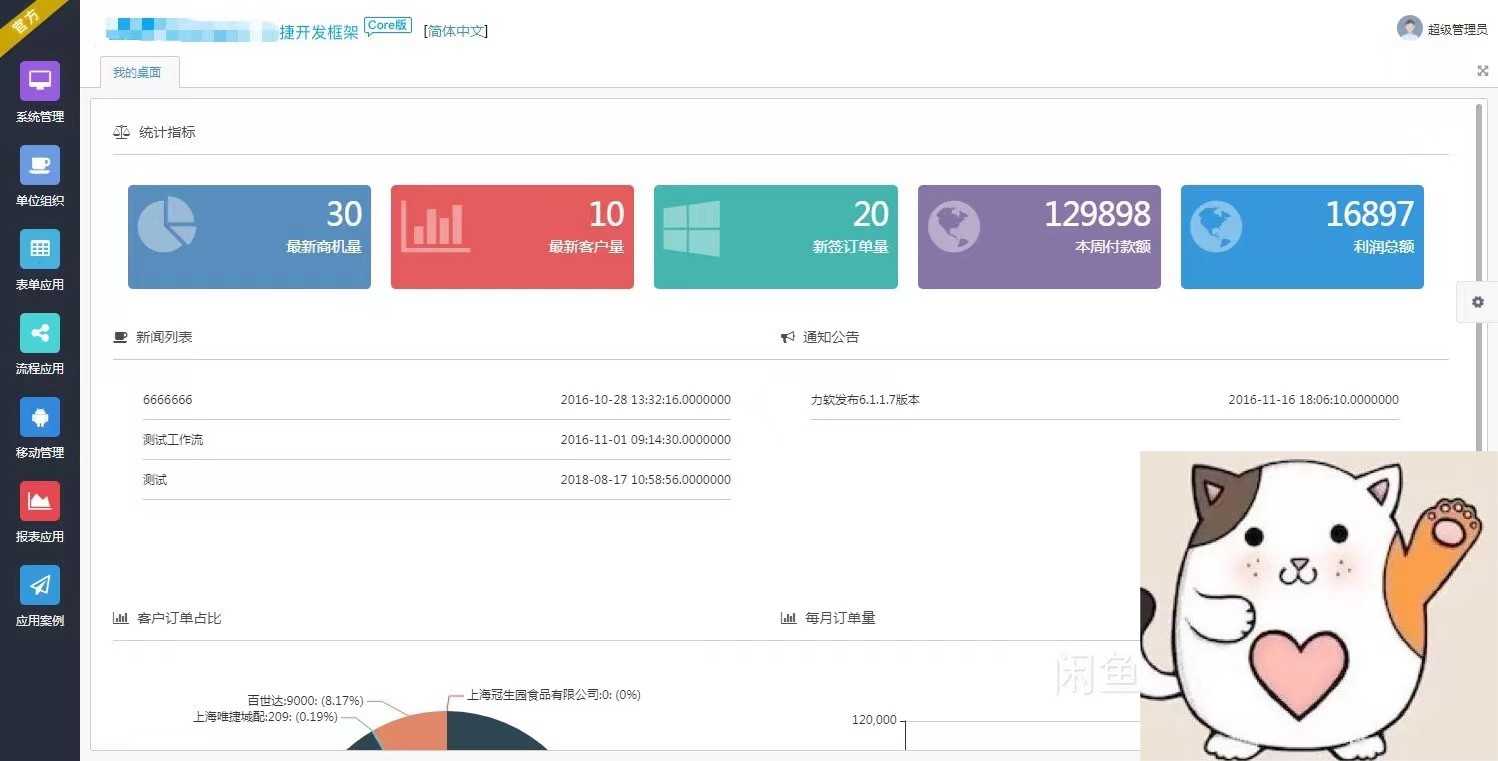Open 流程应用 share icon
The width and height of the screenshot is (1498, 761).
coord(40,333)
